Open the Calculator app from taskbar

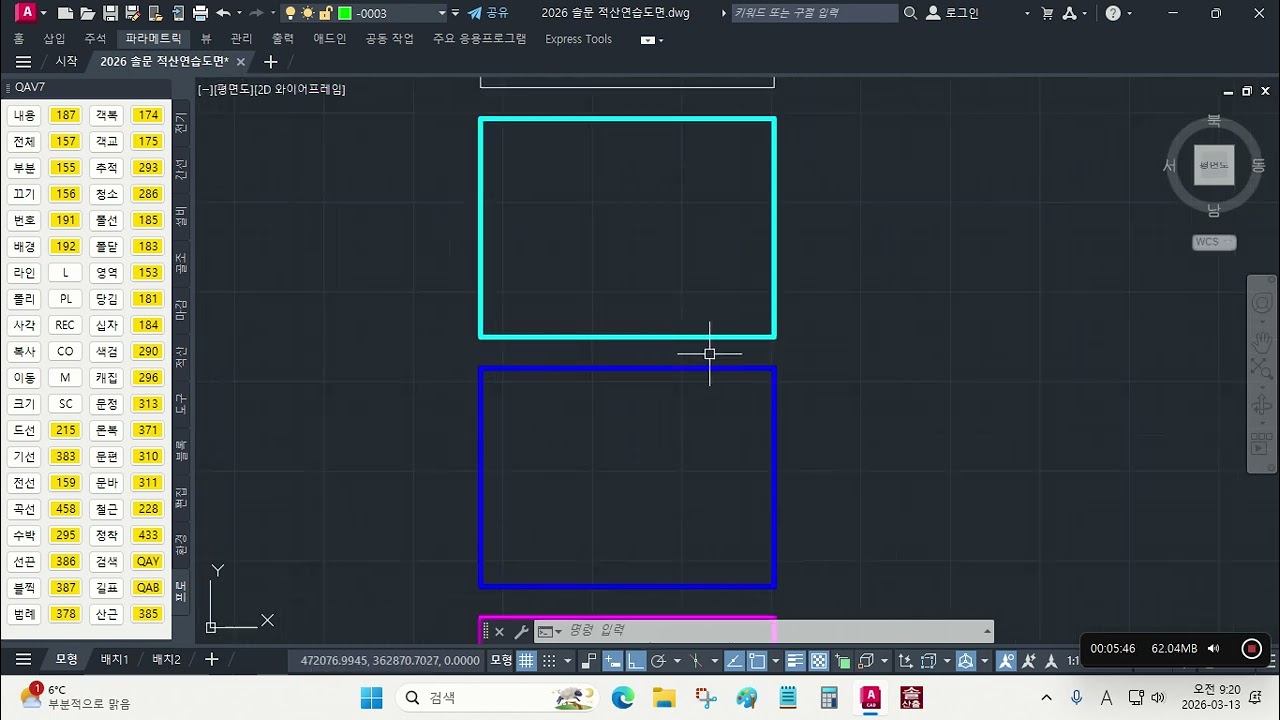coord(828,697)
